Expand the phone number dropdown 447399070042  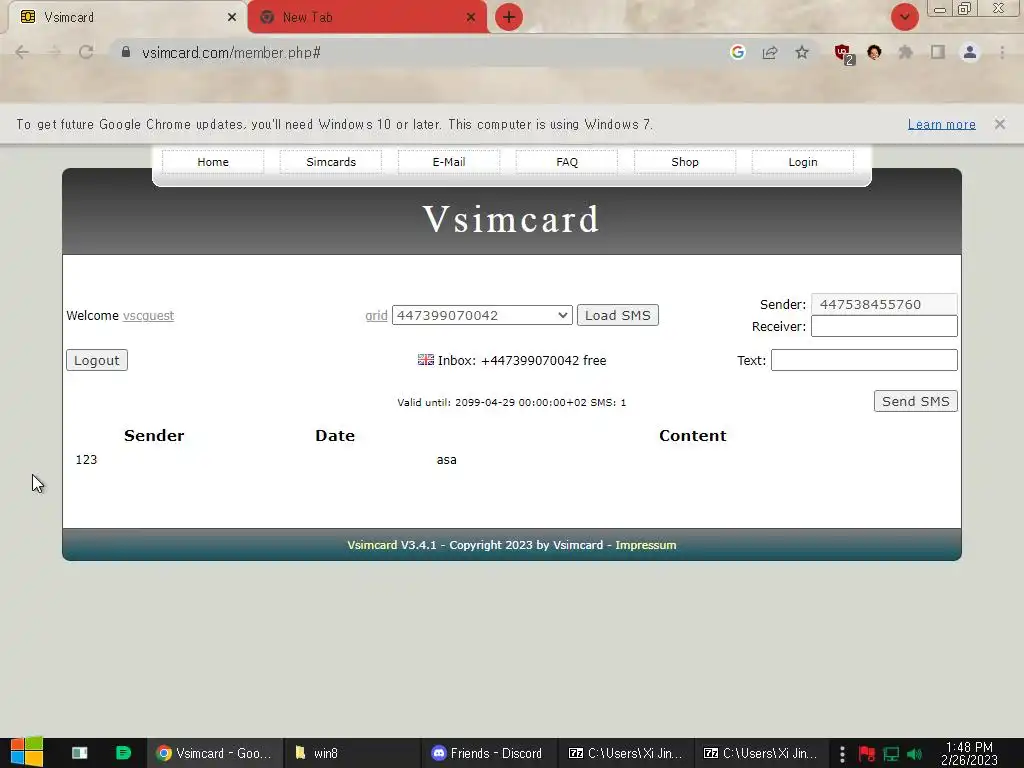482,315
